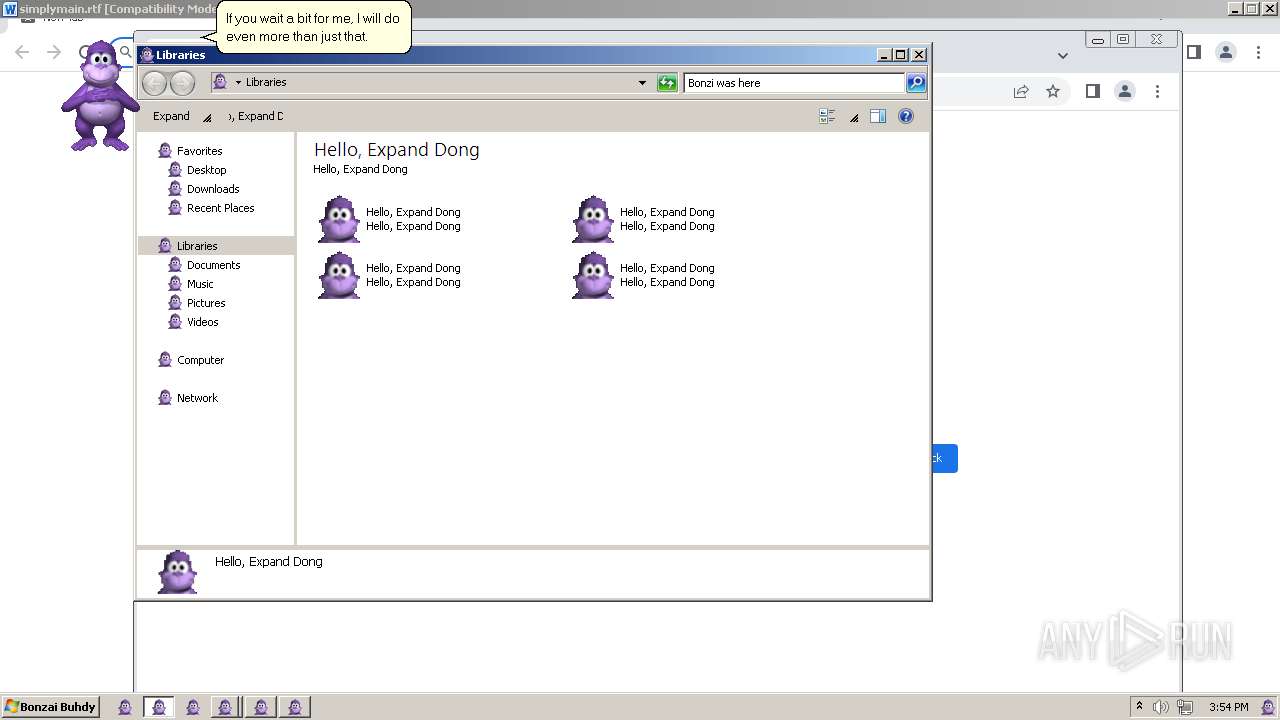Click the active second Bonzi taskbar button

[x=159, y=707]
